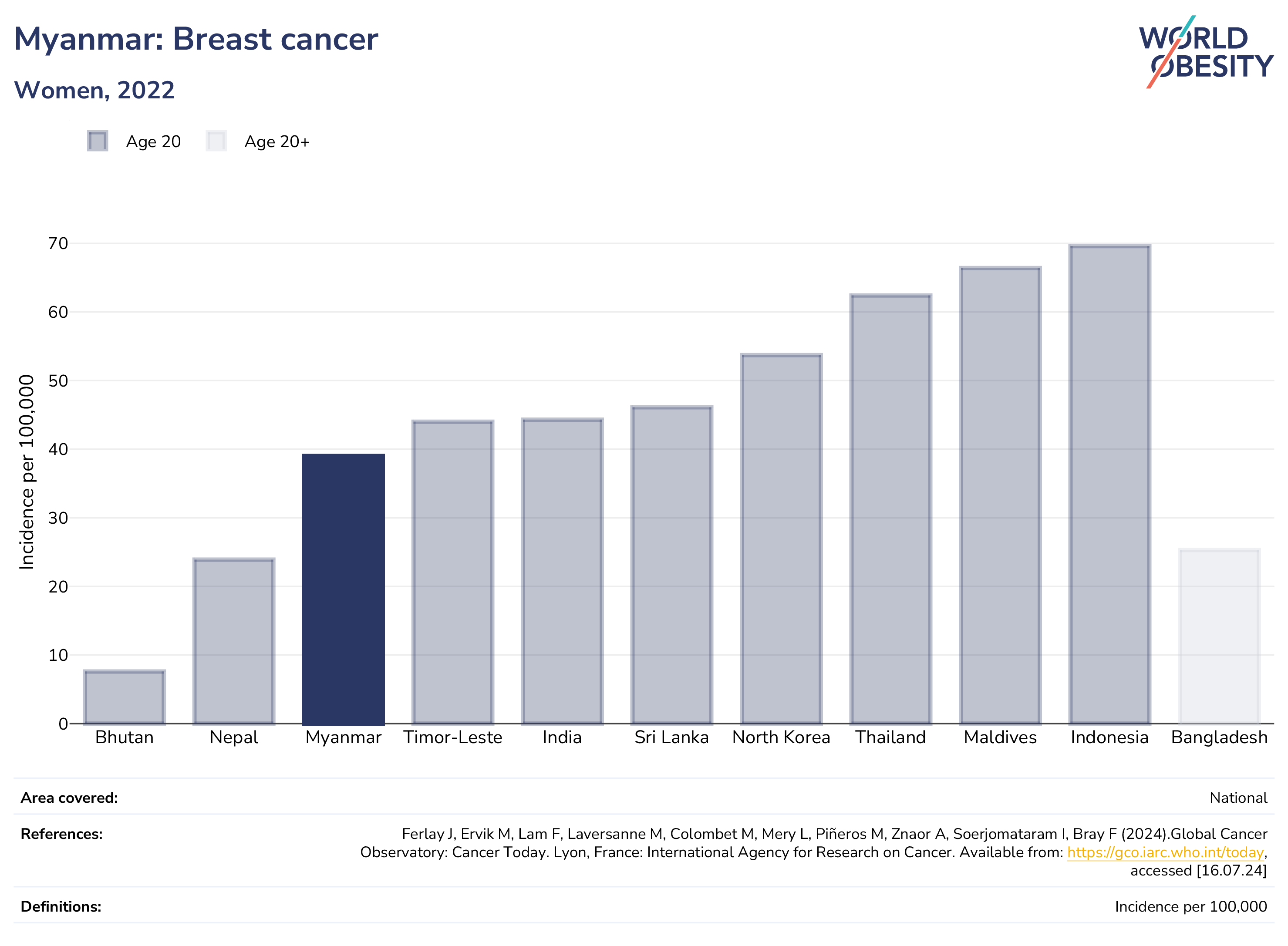Select the light Bangladesh bar
The height and width of the screenshot is (946, 1288).
pyautogui.click(x=1219, y=636)
